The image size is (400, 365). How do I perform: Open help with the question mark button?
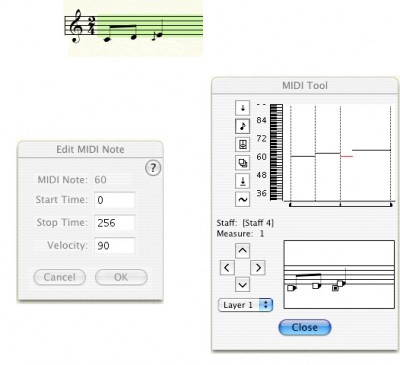pyautogui.click(x=153, y=168)
